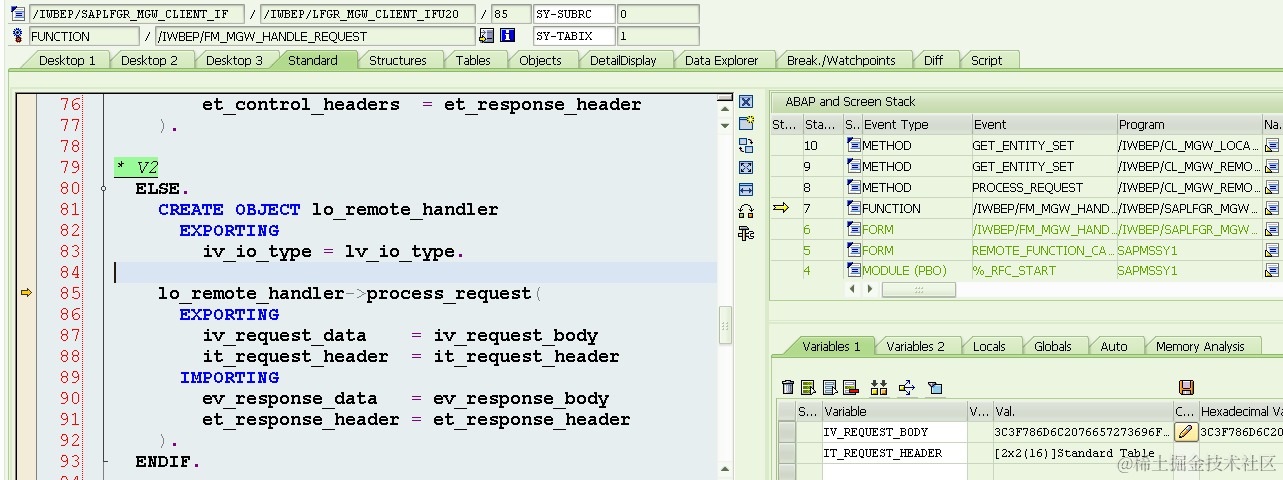Viewport: 1283px width, 480px height.
Task: Click the Hexadecimal Val column header
Action: click(x=1240, y=411)
